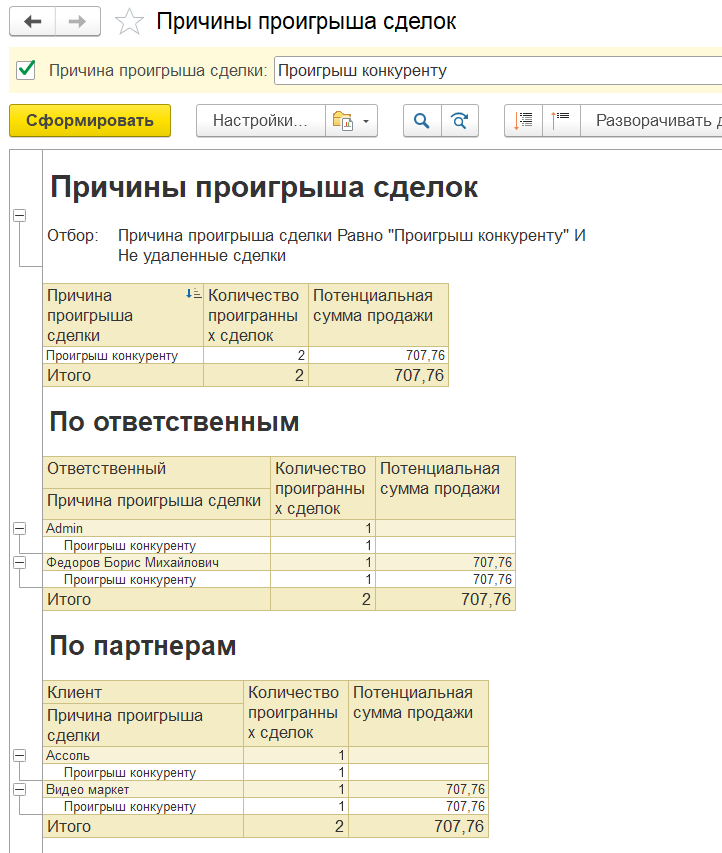Viewport: 722px width, 853px height.
Task: Uncheck the Причина проигрыша сделки filter checkbox
Action: pyautogui.click(x=27, y=71)
